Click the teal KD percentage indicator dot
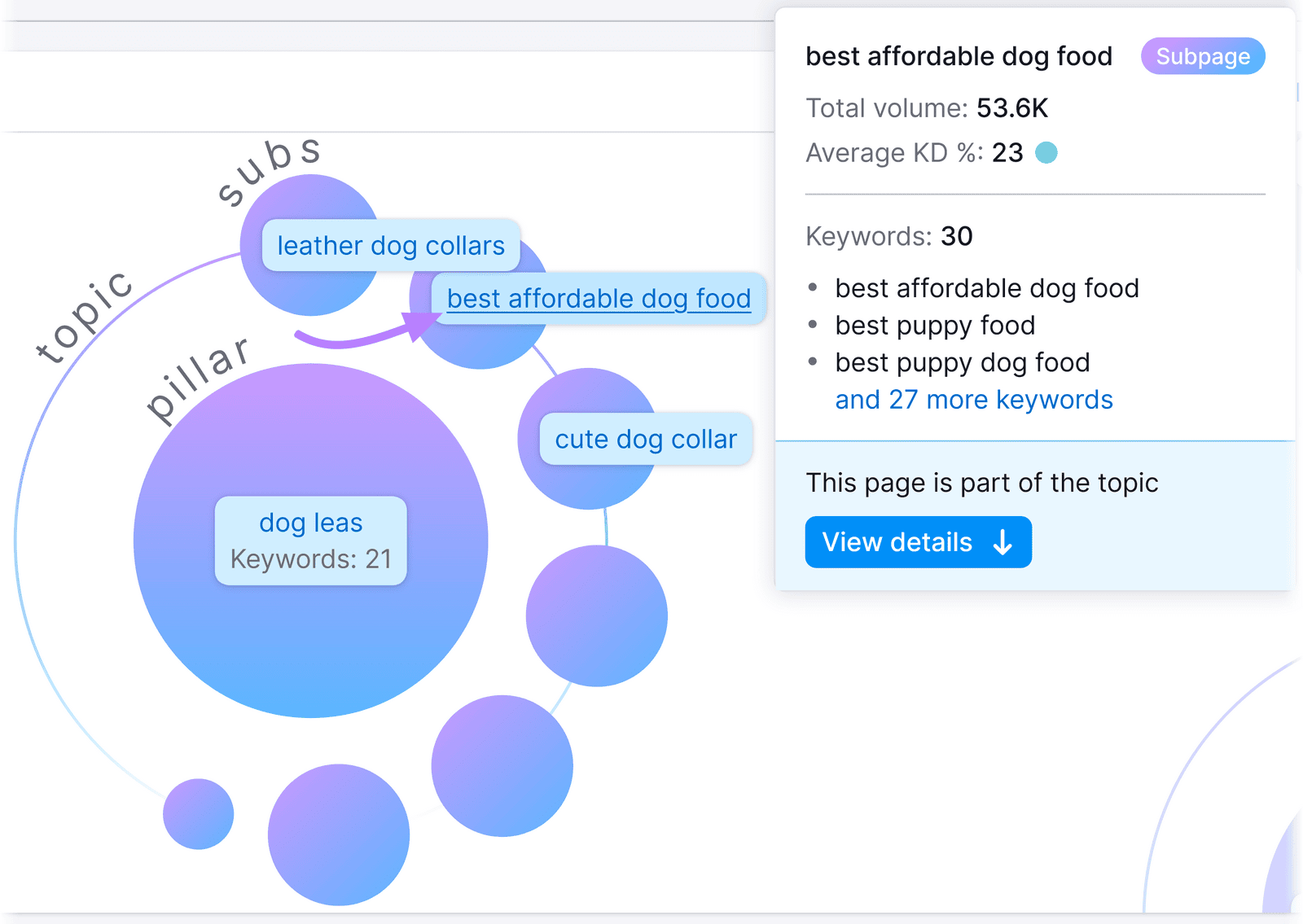This screenshot has width=1303, height=924. point(1047,152)
